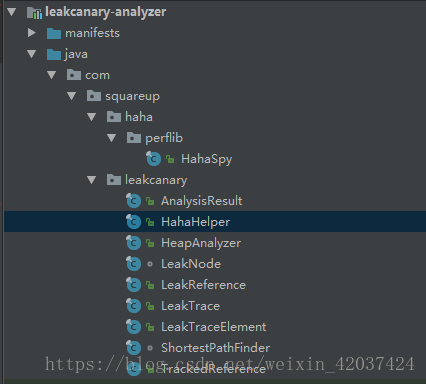
Task: Click the public lock icon beside LeakReference
Action: [x=150, y=285]
